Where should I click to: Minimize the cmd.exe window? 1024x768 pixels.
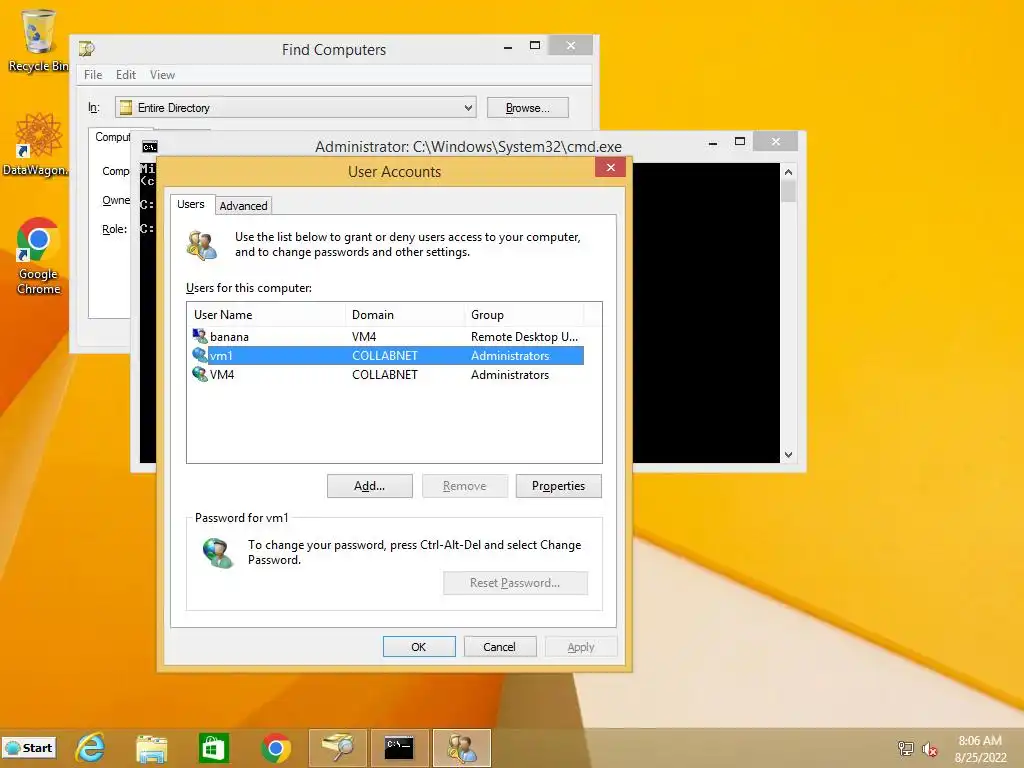point(713,141)
